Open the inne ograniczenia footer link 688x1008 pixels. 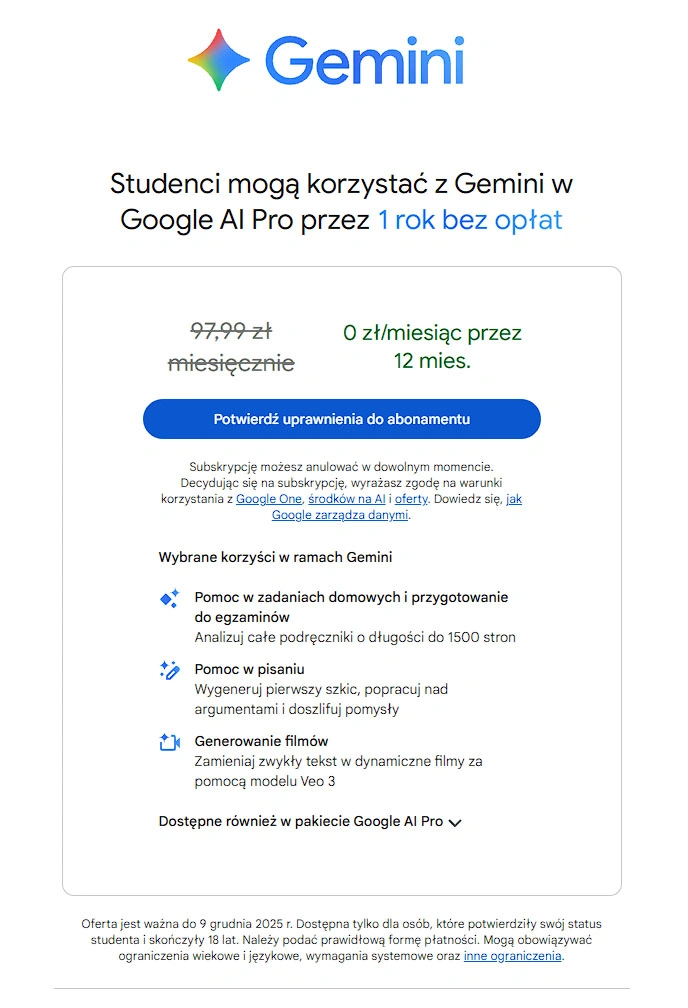click(513, 956)
